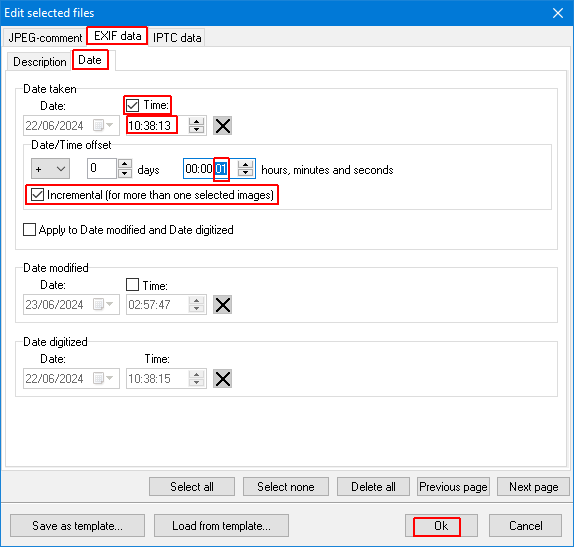Open the plus/minus offset sign dropdown
This screenshot has height=547, width=574.
coord(50,169)
